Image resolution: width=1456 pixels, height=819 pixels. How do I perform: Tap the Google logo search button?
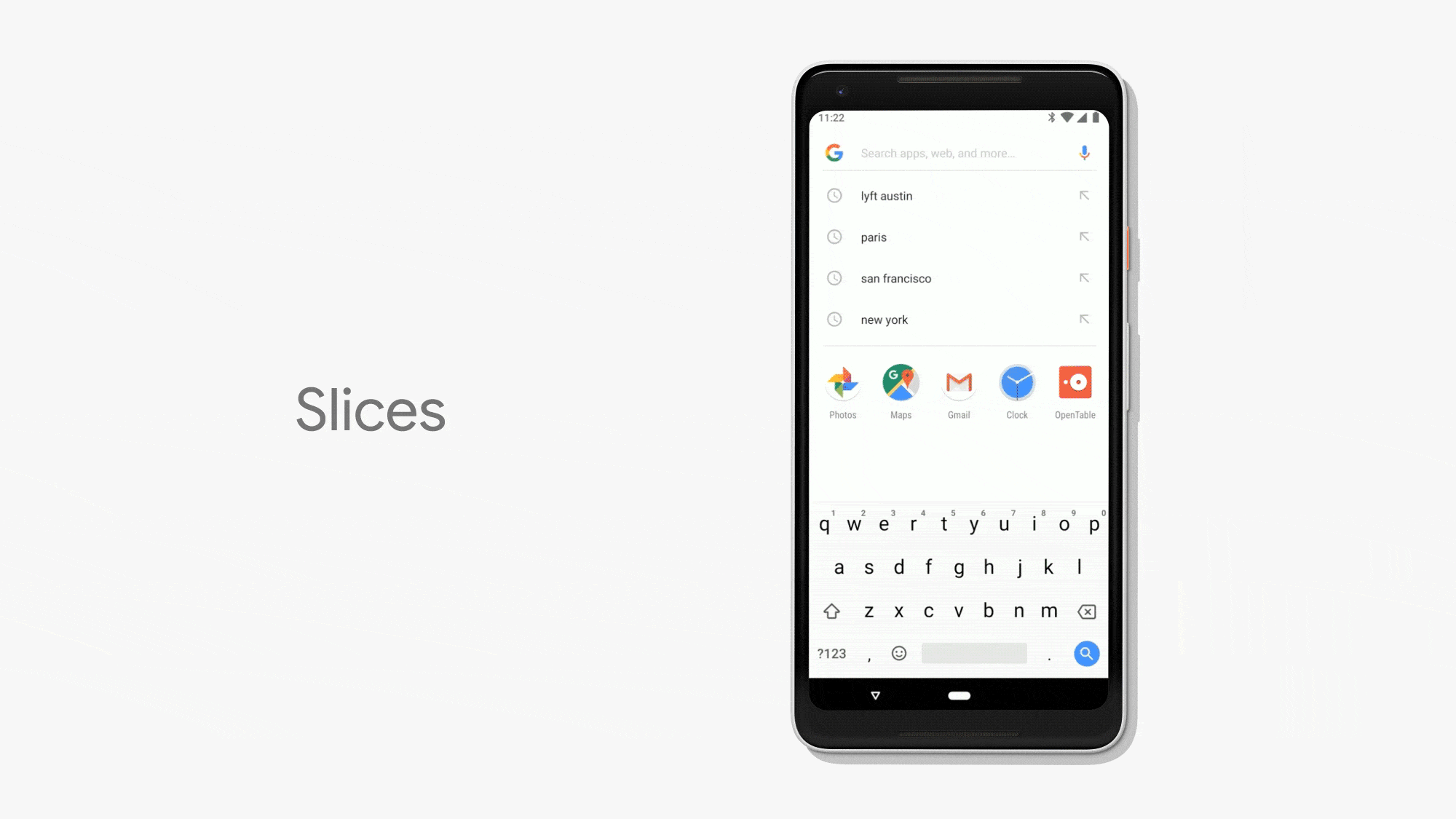(834, 152)
